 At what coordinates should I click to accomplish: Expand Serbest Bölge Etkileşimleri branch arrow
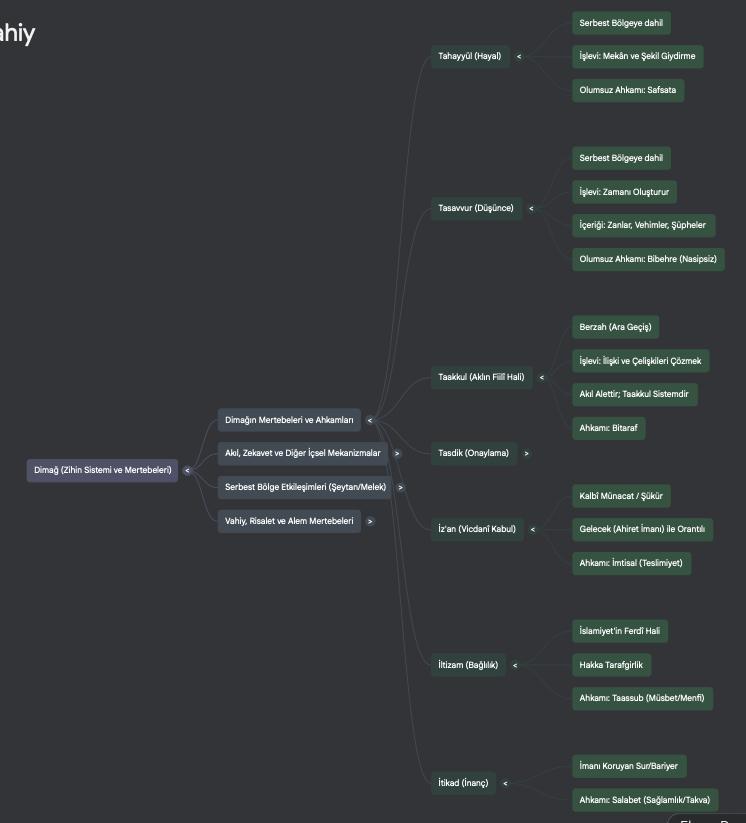click(401, 487)
